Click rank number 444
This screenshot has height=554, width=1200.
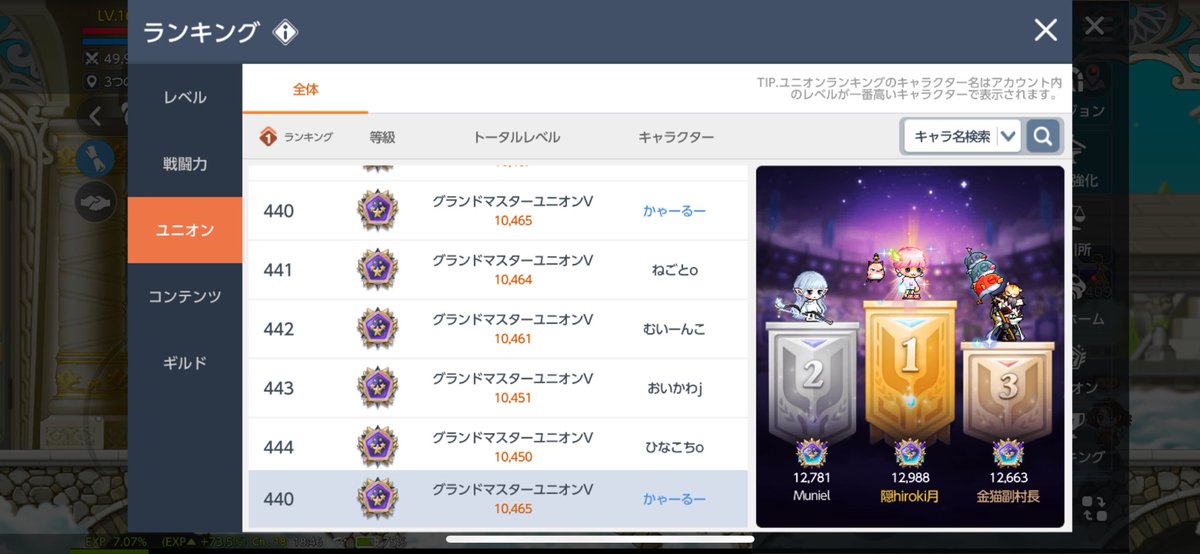pos(279,447)
